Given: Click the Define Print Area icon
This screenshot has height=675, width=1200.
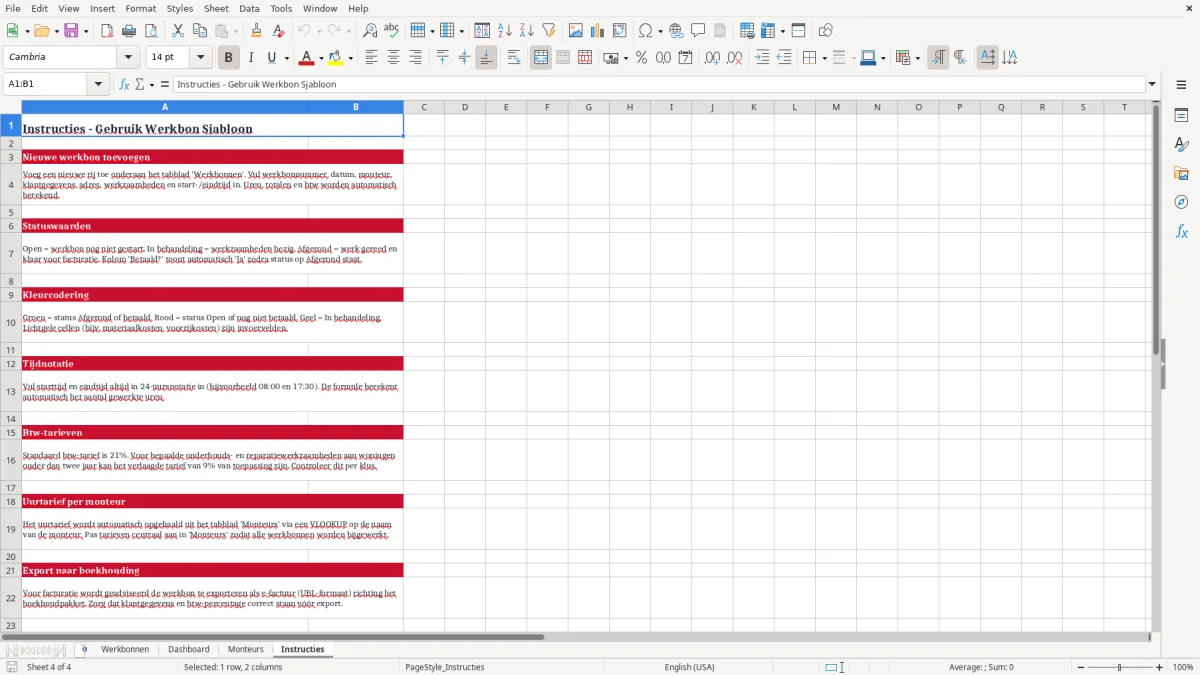Looking at the screenshot, I should [x=747, y=31].
